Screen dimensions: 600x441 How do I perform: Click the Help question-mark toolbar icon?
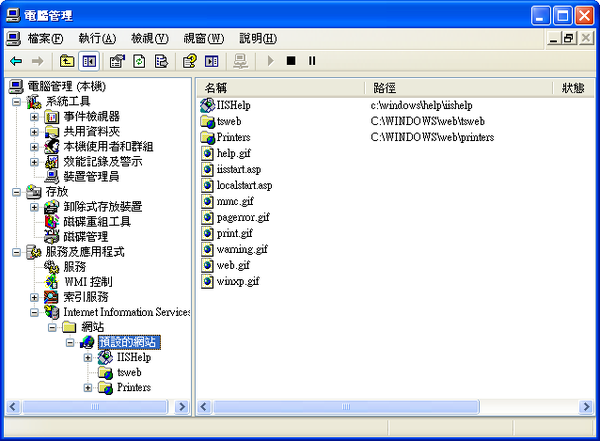189,61
